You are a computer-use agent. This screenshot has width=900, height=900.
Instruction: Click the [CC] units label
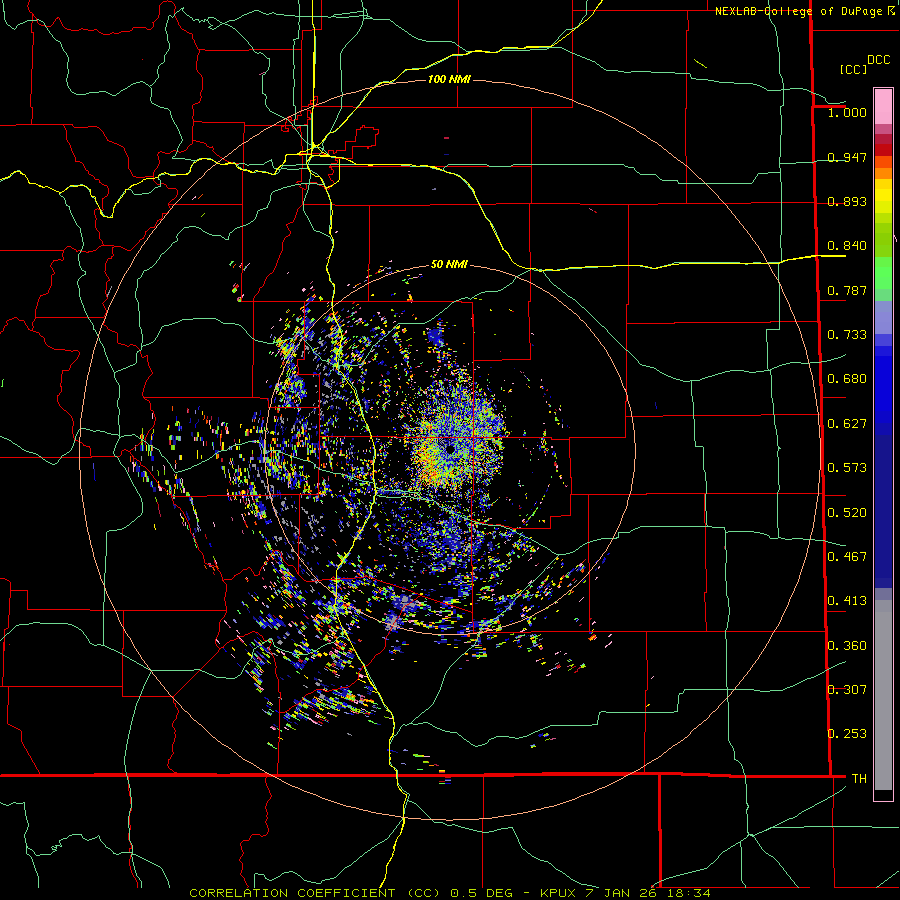click(853, 69)
